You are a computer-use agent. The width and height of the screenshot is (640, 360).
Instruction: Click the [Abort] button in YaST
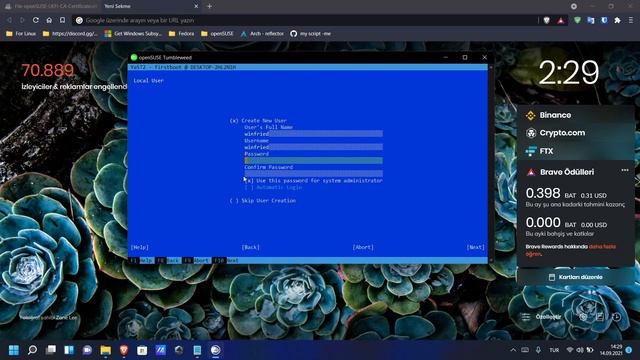point(363,247)
